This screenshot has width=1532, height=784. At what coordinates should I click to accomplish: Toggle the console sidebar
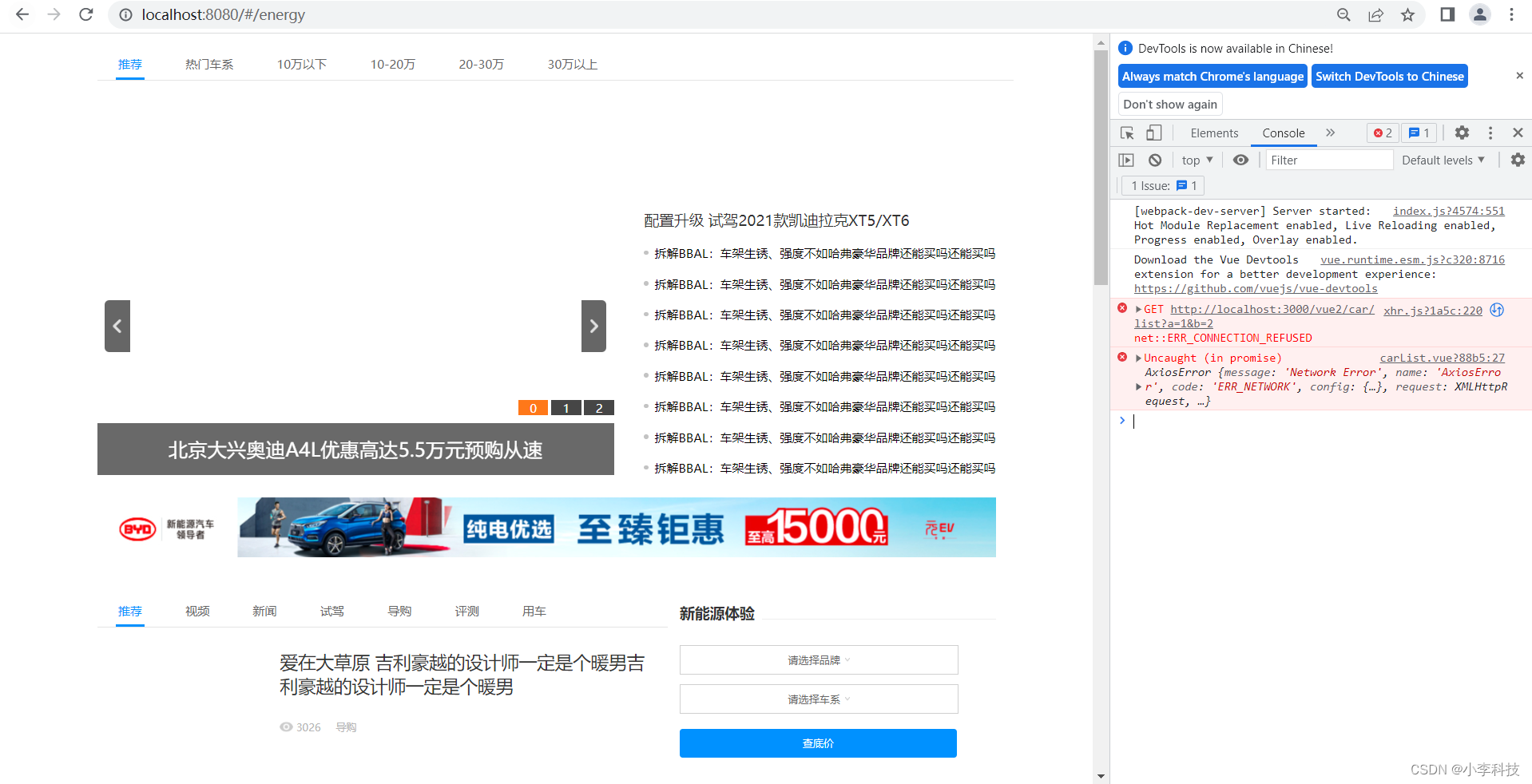click(x=1126, y=160)
